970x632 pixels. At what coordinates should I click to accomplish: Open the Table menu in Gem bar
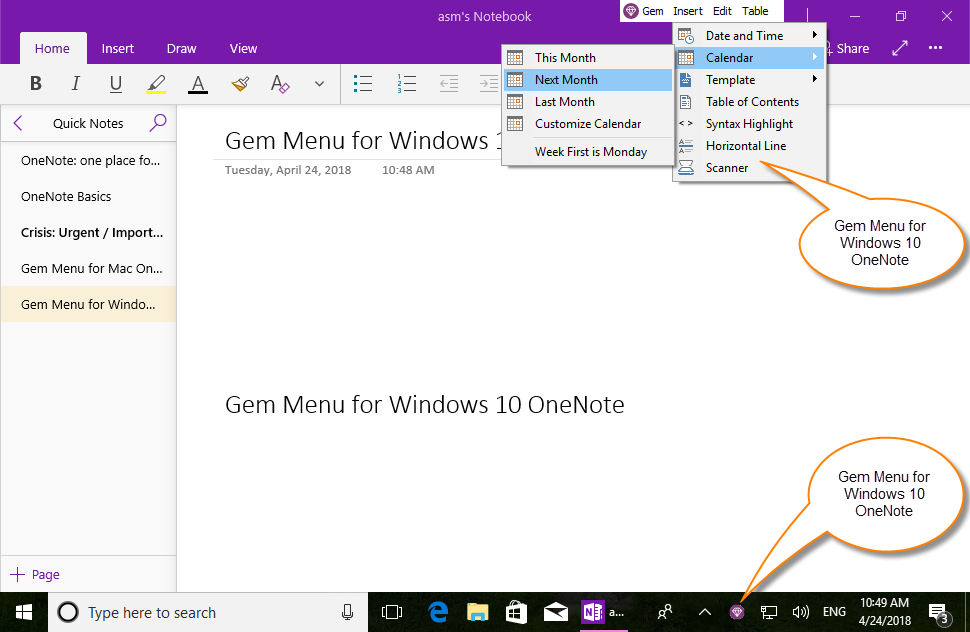click(755, 11)
